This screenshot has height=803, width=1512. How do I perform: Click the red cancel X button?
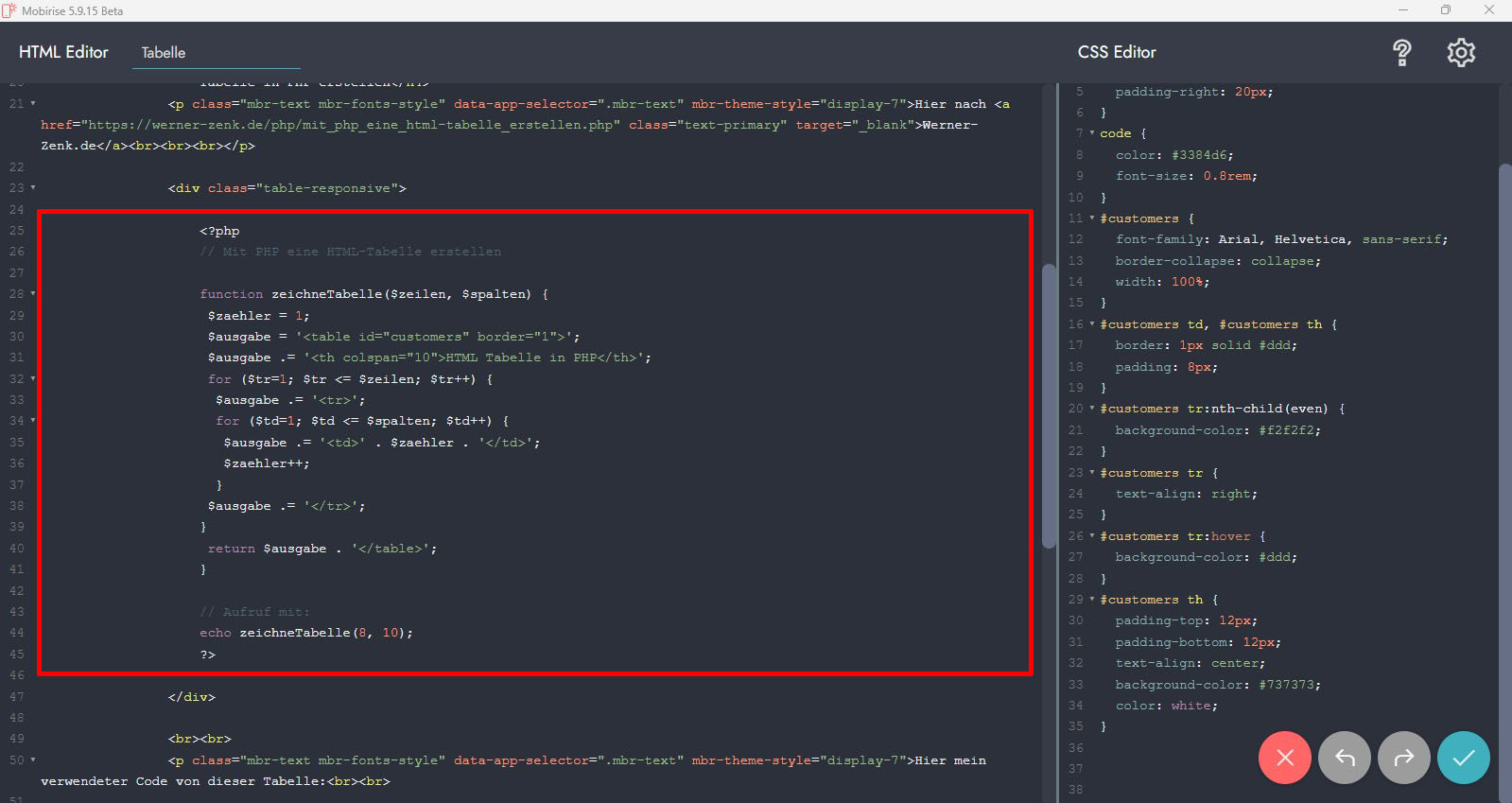pyautogui.click(x=1284, y=758)
